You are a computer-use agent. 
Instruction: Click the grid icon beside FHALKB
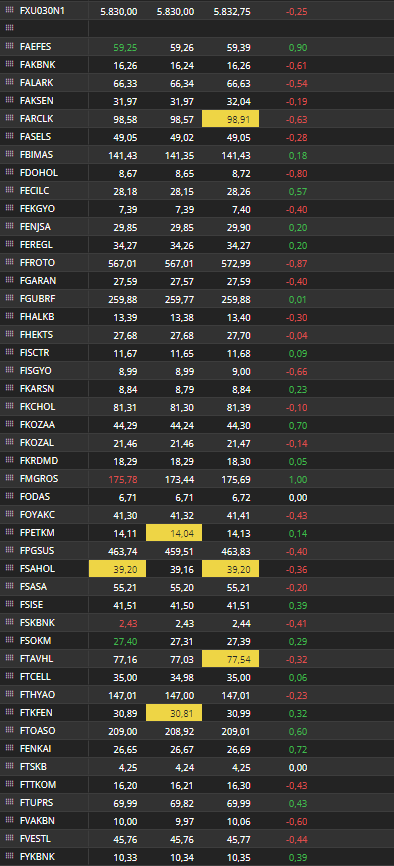point(9,317)
